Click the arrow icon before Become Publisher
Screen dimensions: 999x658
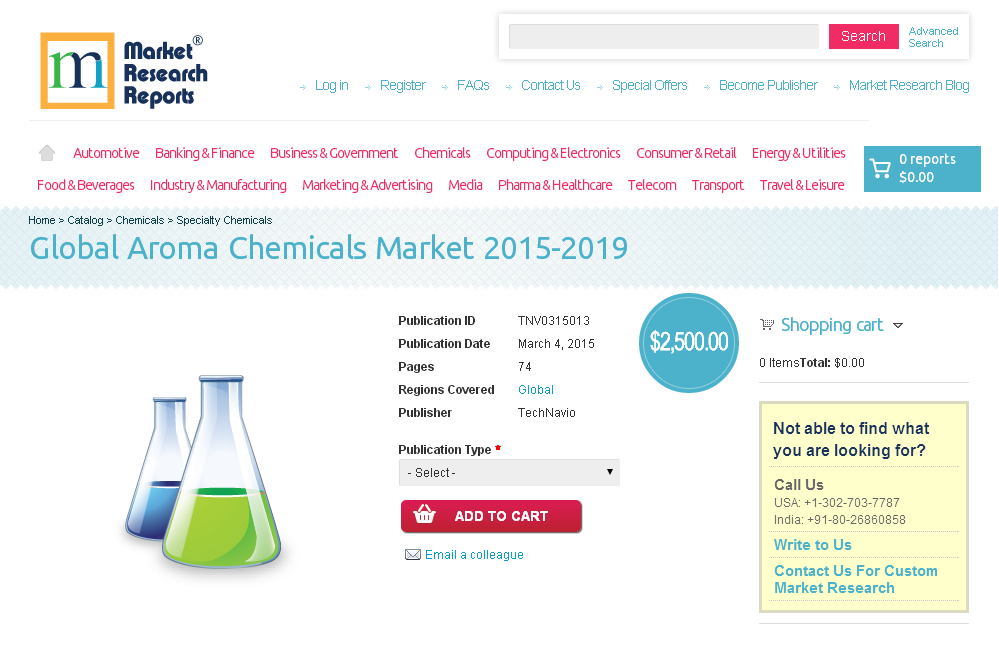pyautogui.click(x=709, y=87)
